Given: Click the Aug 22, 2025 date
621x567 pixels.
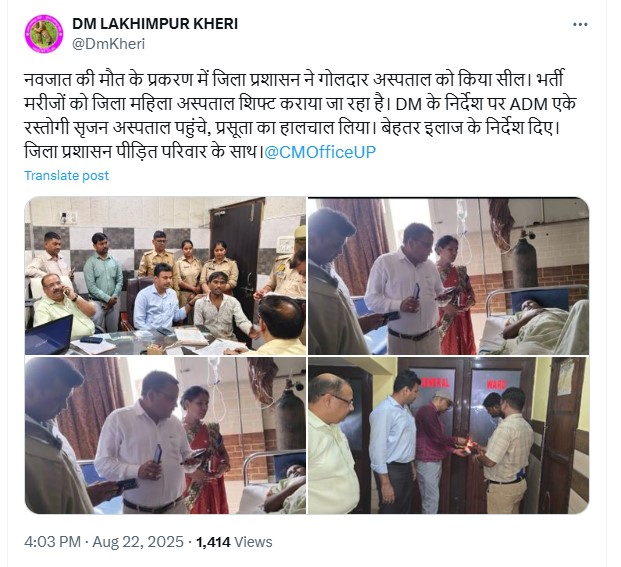Looking at the screenshot, I should (138, 542).
